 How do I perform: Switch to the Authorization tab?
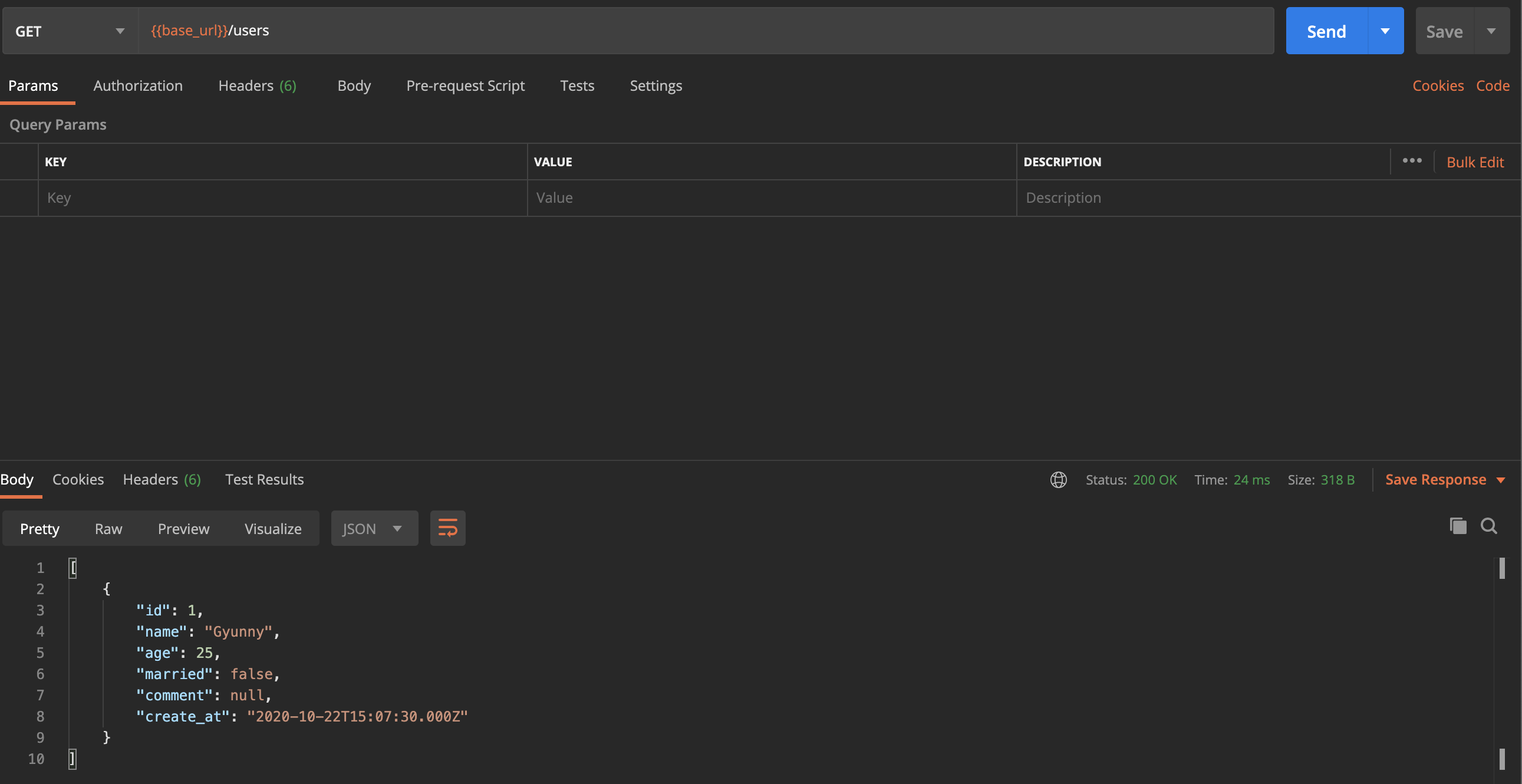coord(138,85)
